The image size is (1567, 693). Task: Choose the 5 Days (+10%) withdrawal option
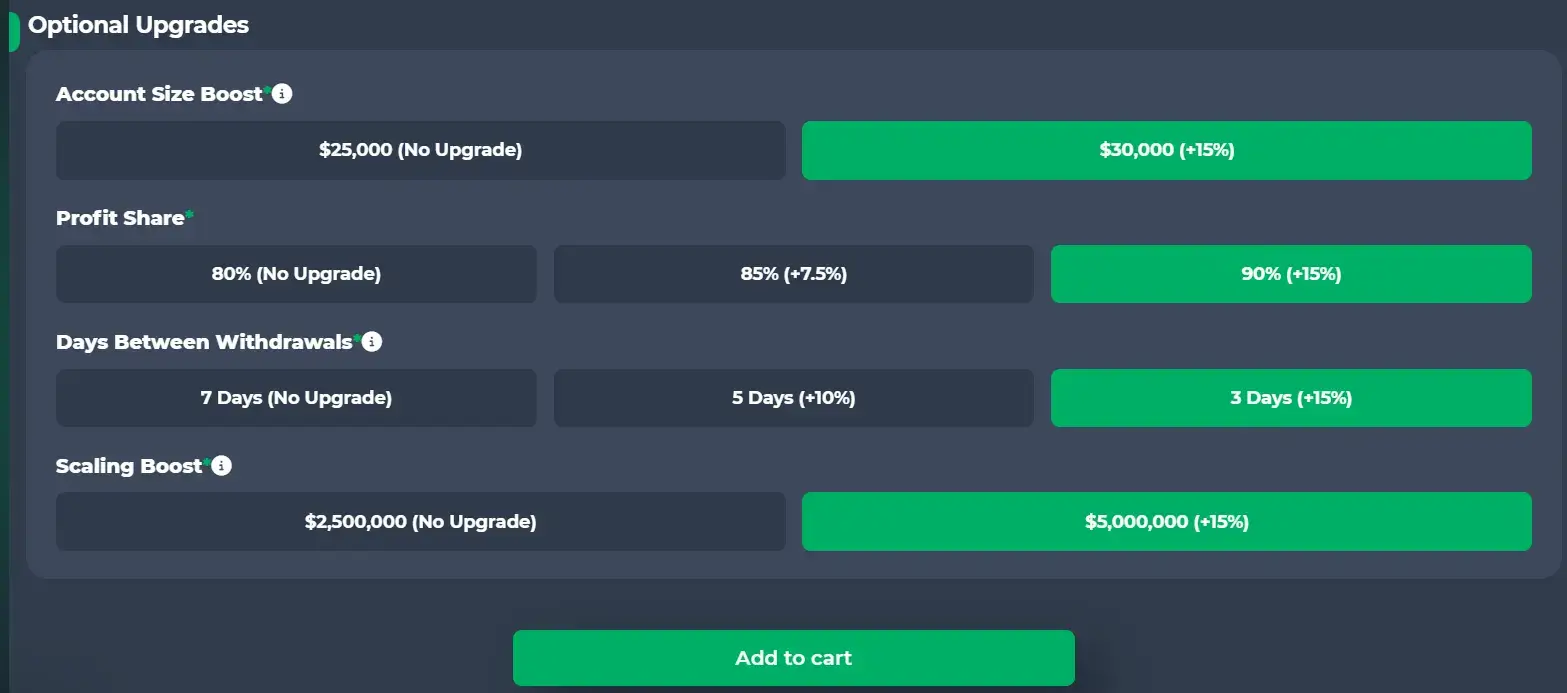pos(793,397)
